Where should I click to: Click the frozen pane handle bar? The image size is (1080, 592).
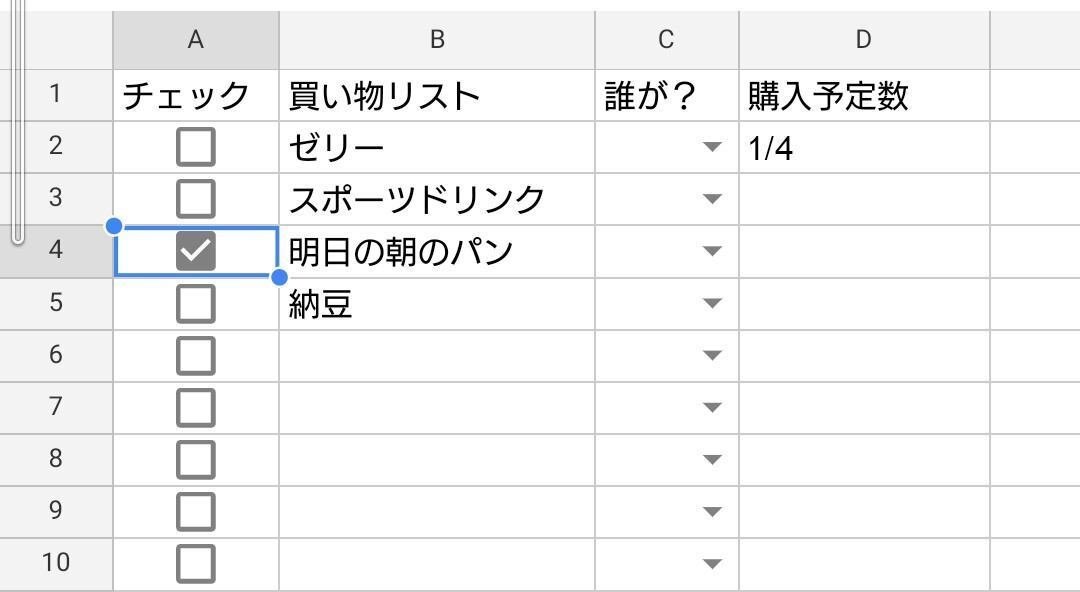click(x=18, y=121)
